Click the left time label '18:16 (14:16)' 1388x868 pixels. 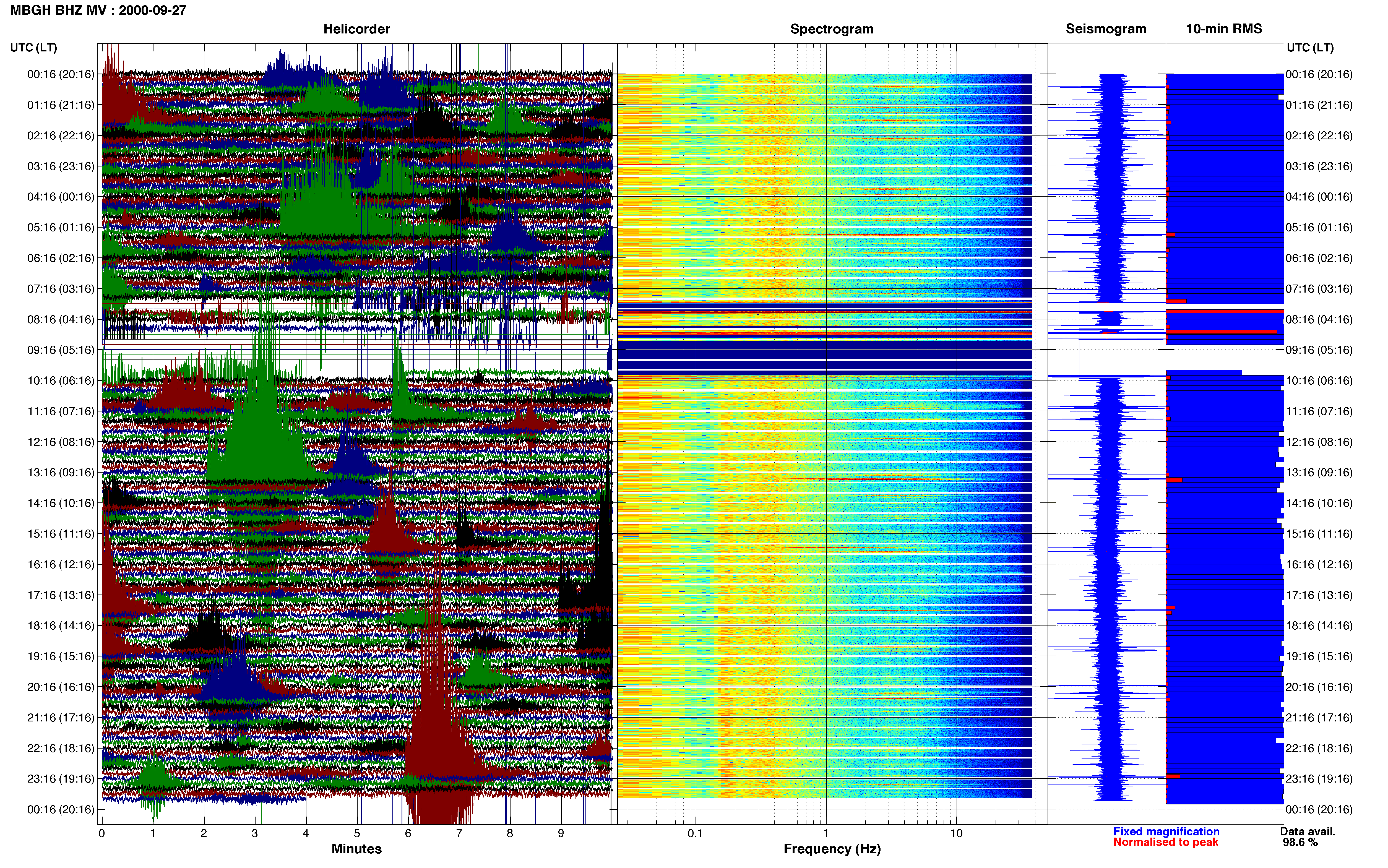pos(61,626)
